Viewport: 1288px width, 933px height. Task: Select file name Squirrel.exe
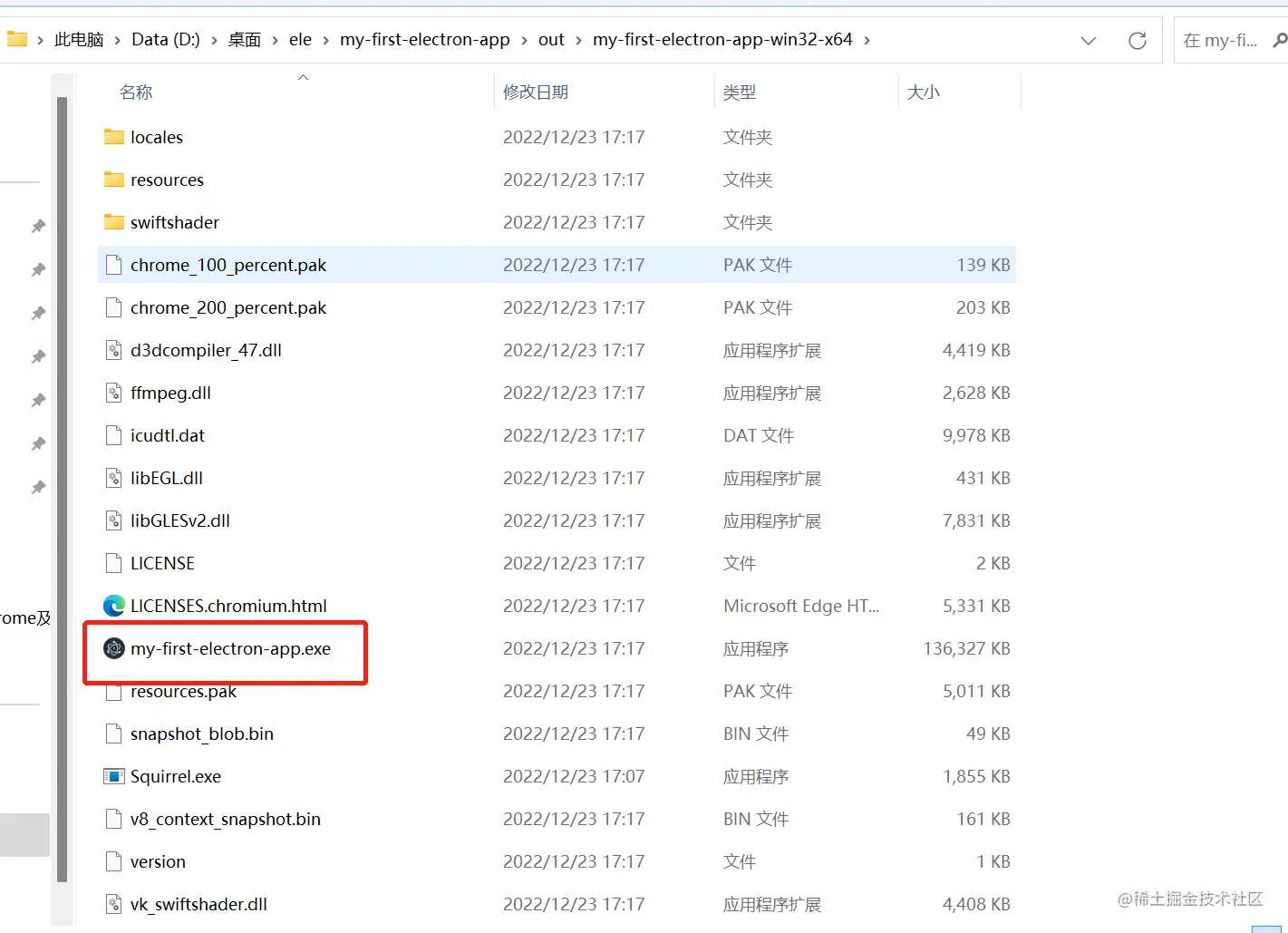176,776
